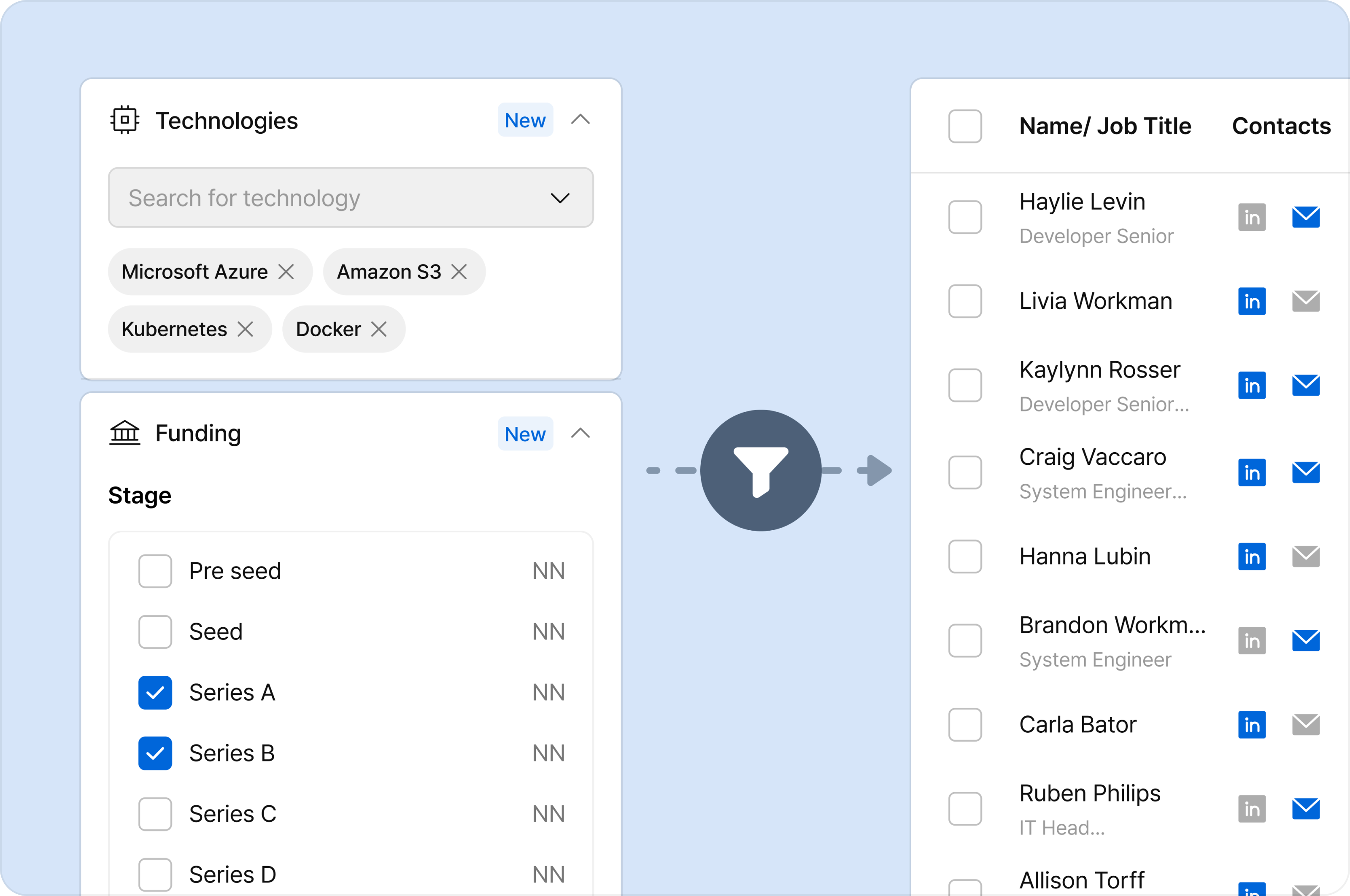
Task: Click the Series A stage label
Action: click(x=232, y=693)
